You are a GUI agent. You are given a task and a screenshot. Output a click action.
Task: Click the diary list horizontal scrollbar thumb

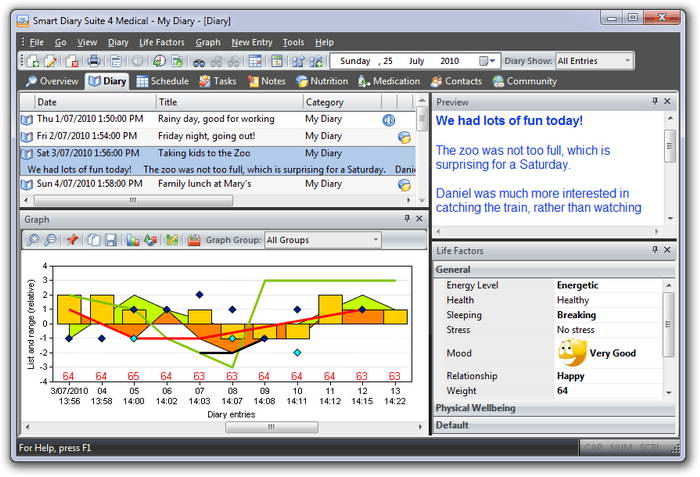[x=133, y=200]
